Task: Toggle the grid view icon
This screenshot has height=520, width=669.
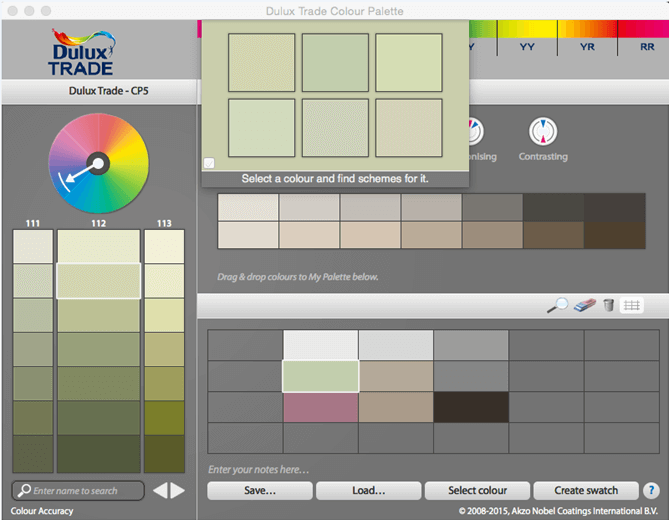Action: (x=631, y=305)
